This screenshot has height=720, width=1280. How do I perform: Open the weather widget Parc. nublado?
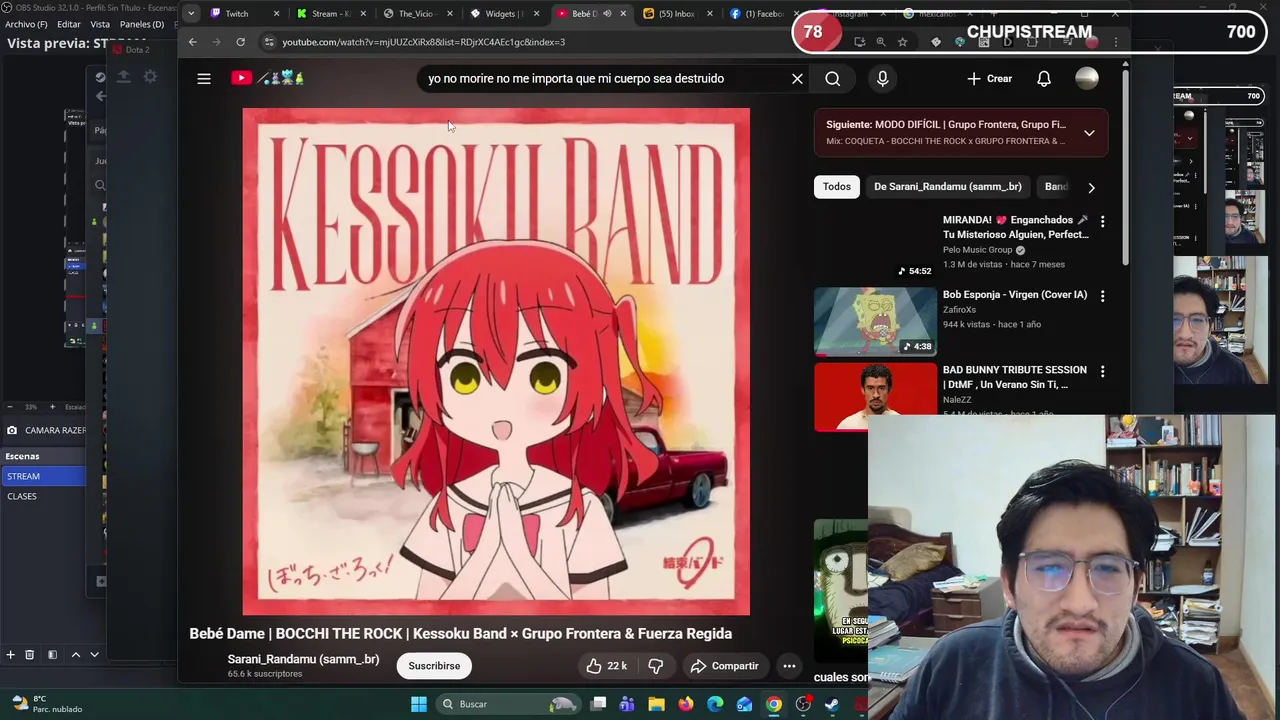tap(45, 704)
